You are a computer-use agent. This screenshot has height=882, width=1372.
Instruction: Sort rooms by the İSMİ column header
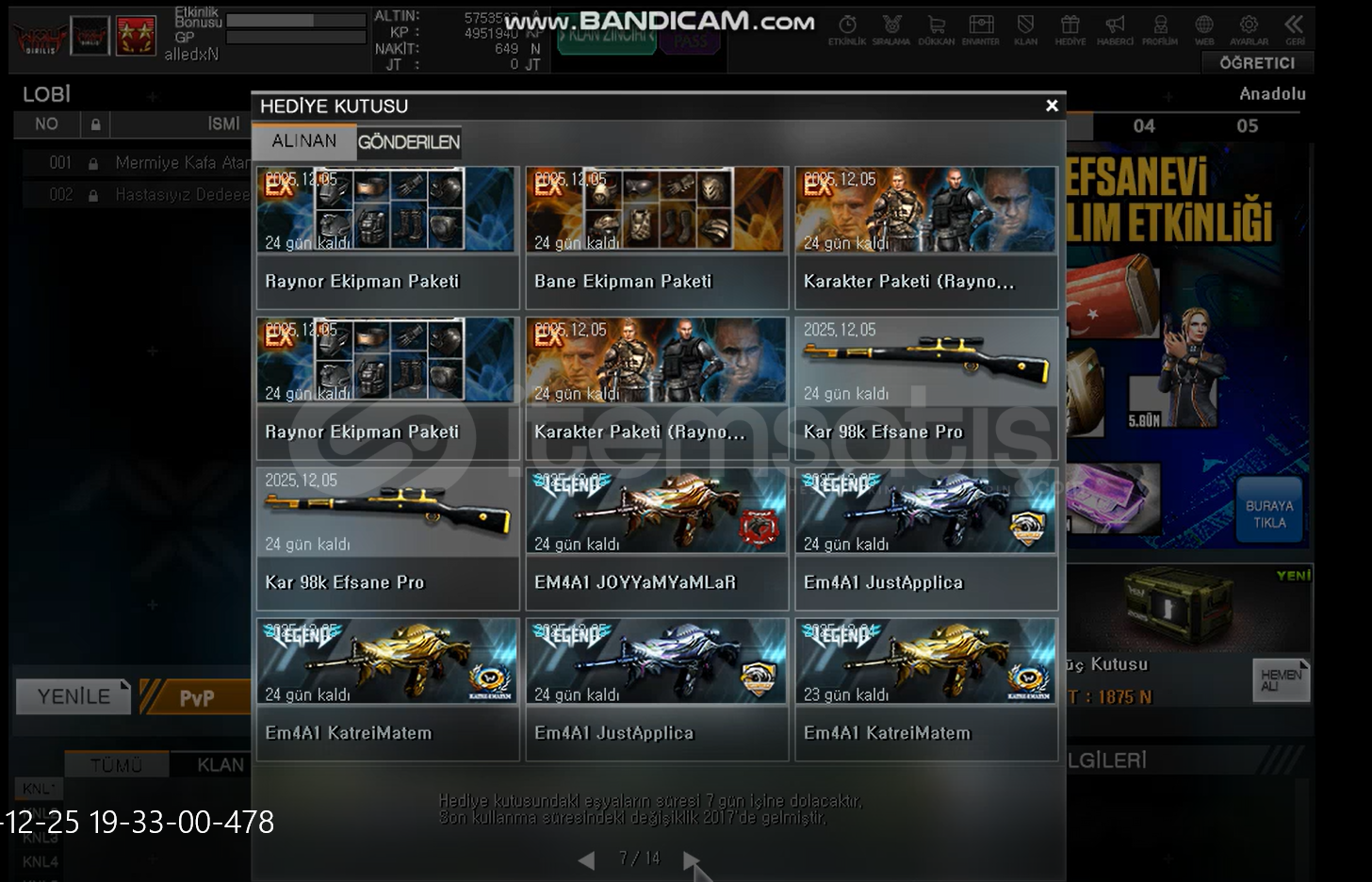[224, 124]
